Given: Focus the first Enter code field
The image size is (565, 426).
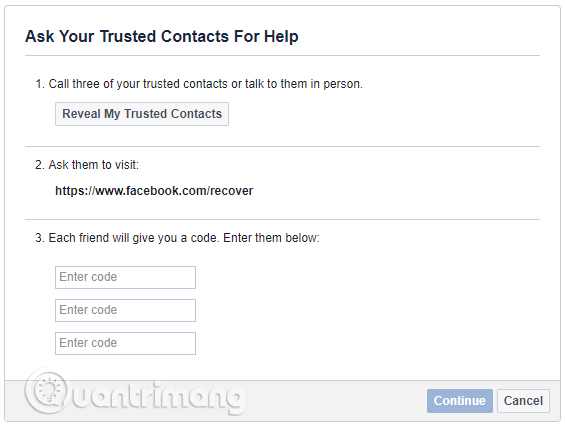Looking at the screenshot, I should pyautogui.click(x=125, y=277).
